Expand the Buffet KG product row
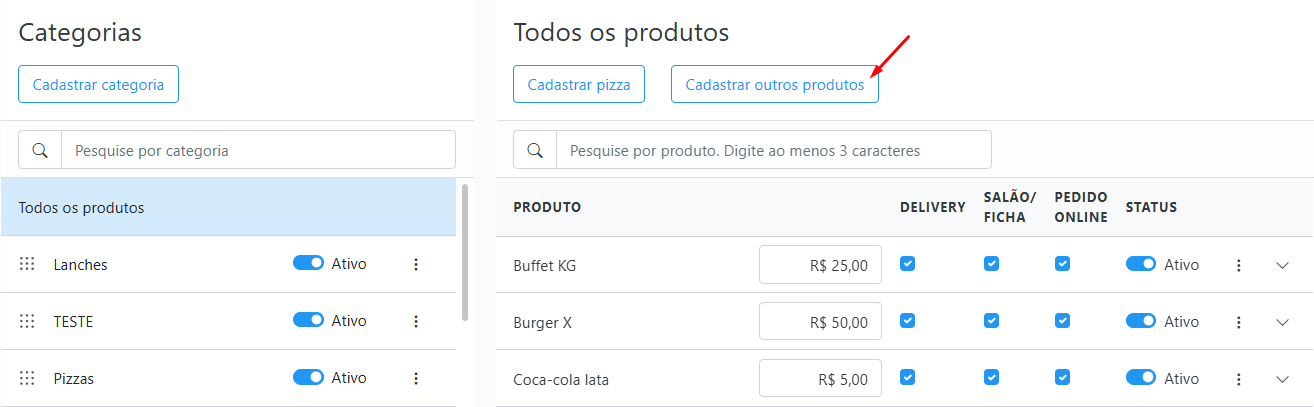Image resolution: width=1314 pixels, height=407 pixels. (x=1283, y=266)
